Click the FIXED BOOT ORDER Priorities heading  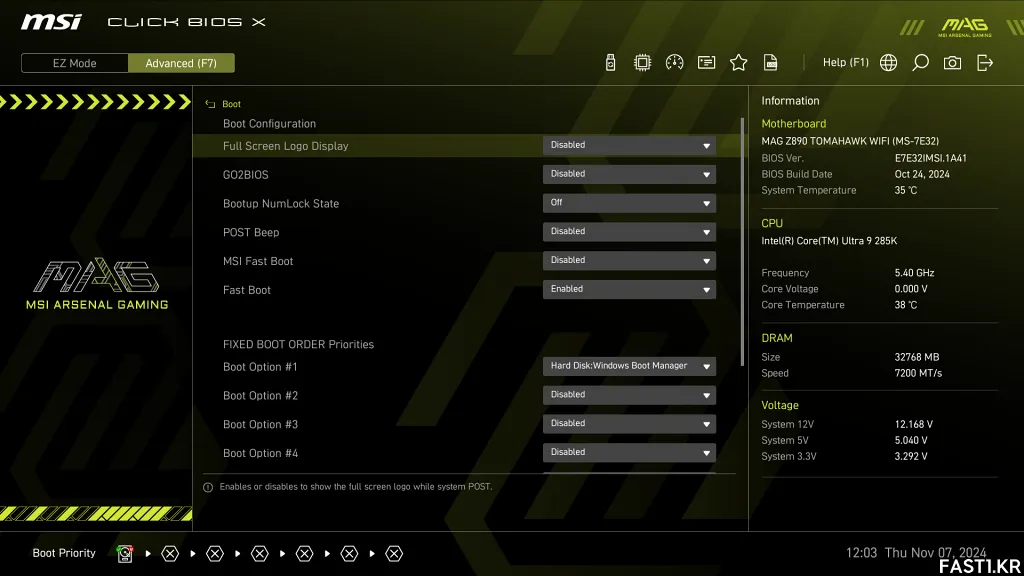pos(298,345)
